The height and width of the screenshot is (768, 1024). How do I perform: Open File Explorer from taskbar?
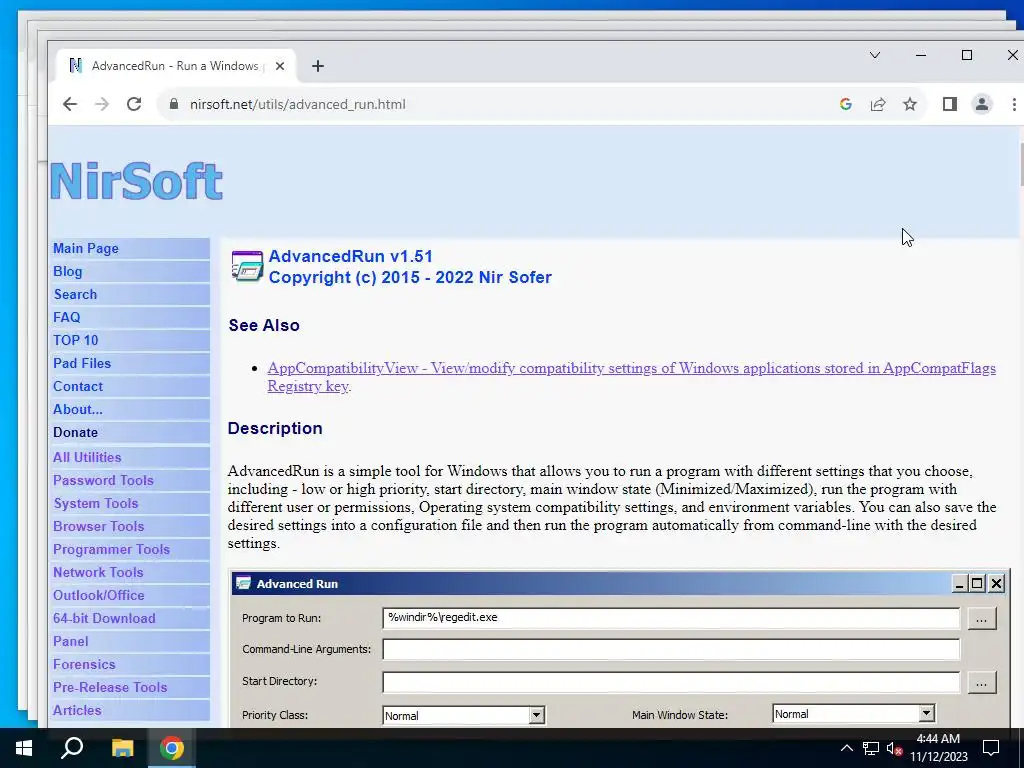pyautogui.click(x=122, y=748)
